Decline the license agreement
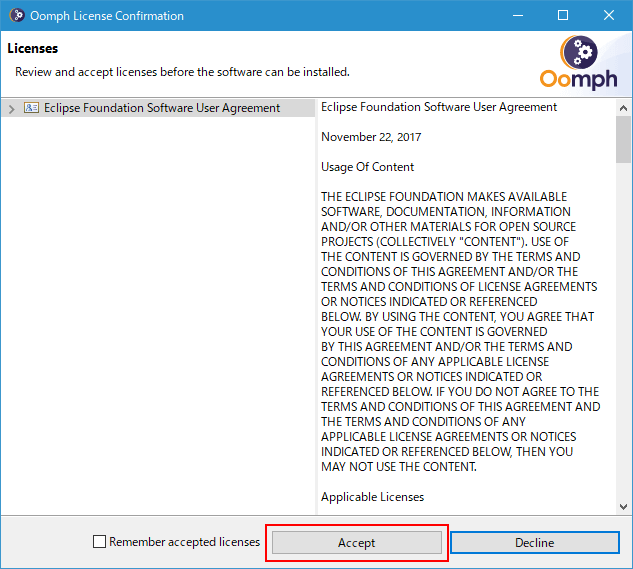633x569 pixels. (534, 542)
